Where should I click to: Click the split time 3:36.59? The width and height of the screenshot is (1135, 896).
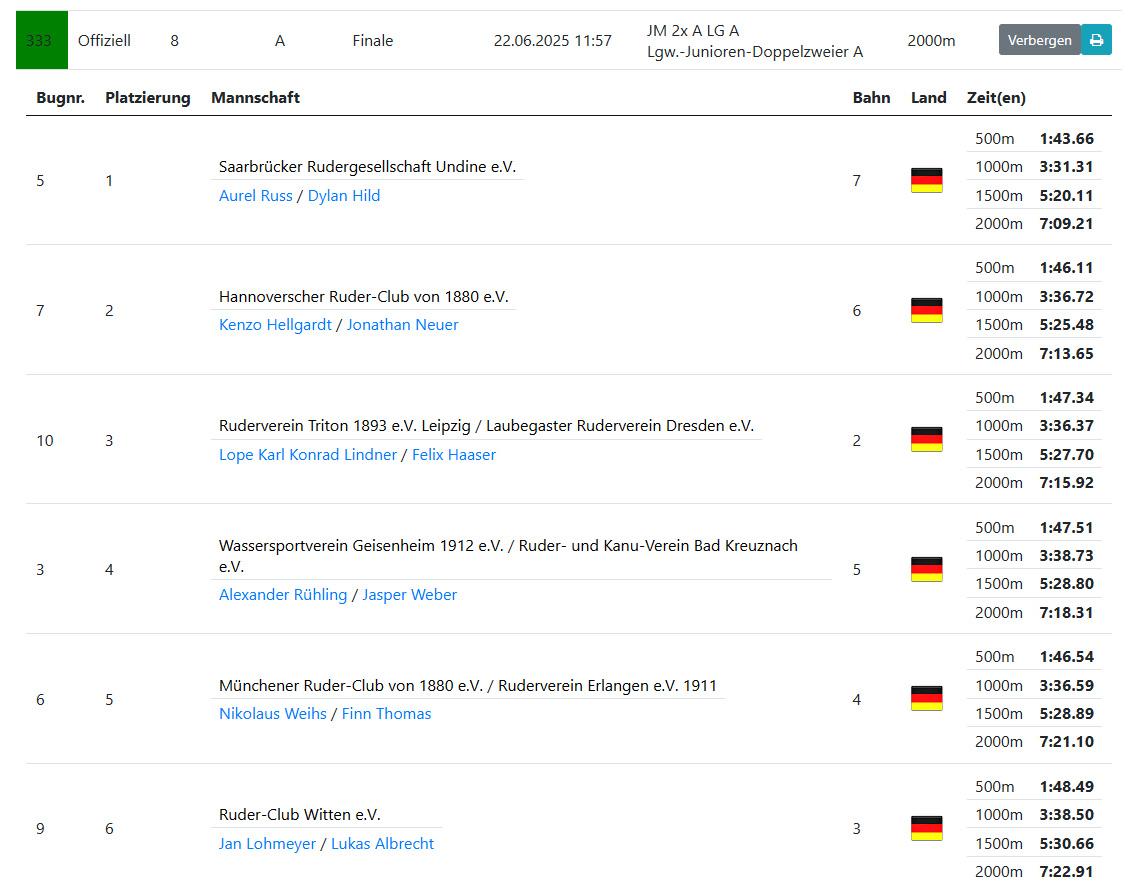(x=1066, y=685)
